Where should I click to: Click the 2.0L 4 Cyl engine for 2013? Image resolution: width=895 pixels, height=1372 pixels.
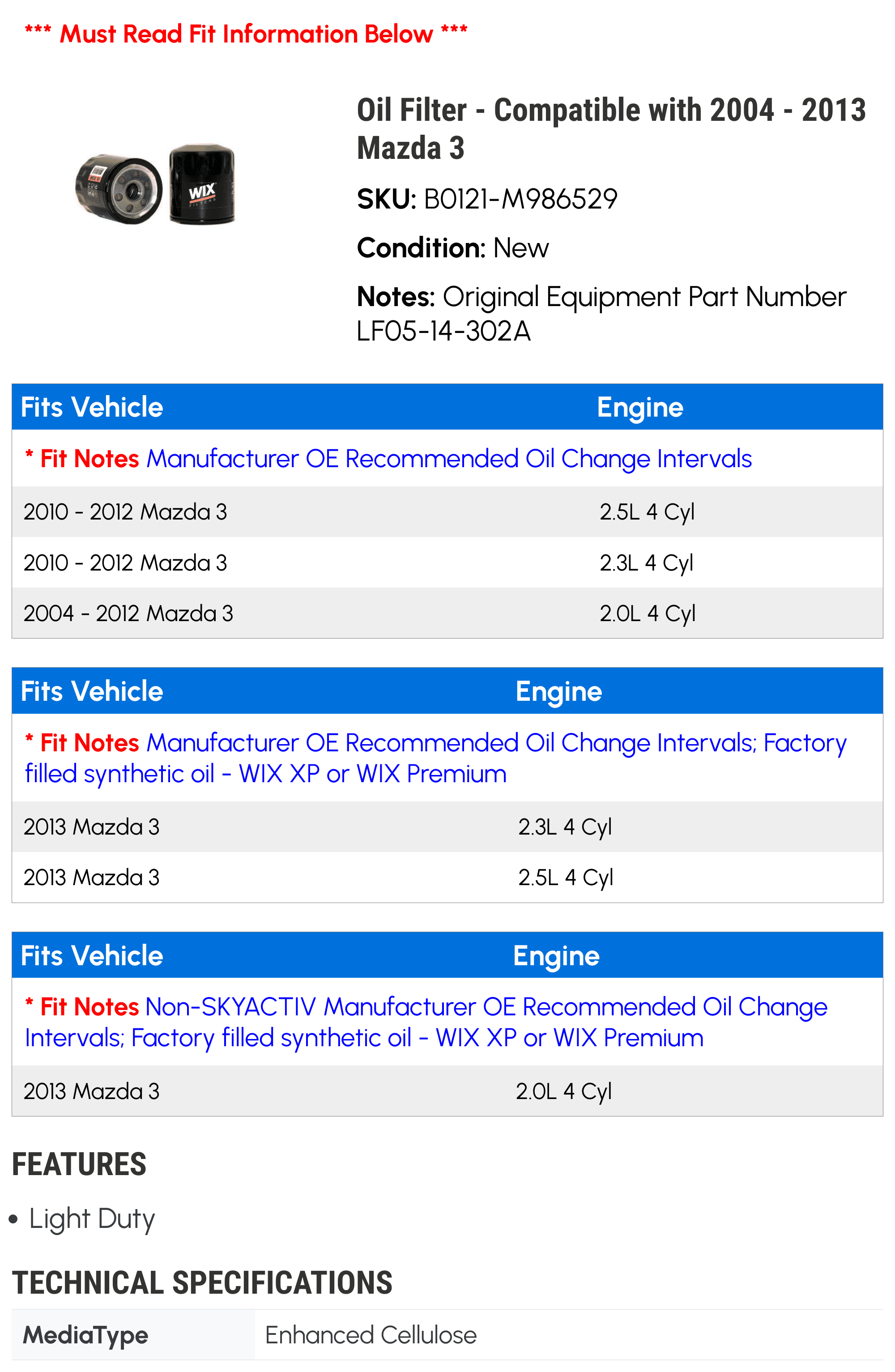(x=563, y=1091)
